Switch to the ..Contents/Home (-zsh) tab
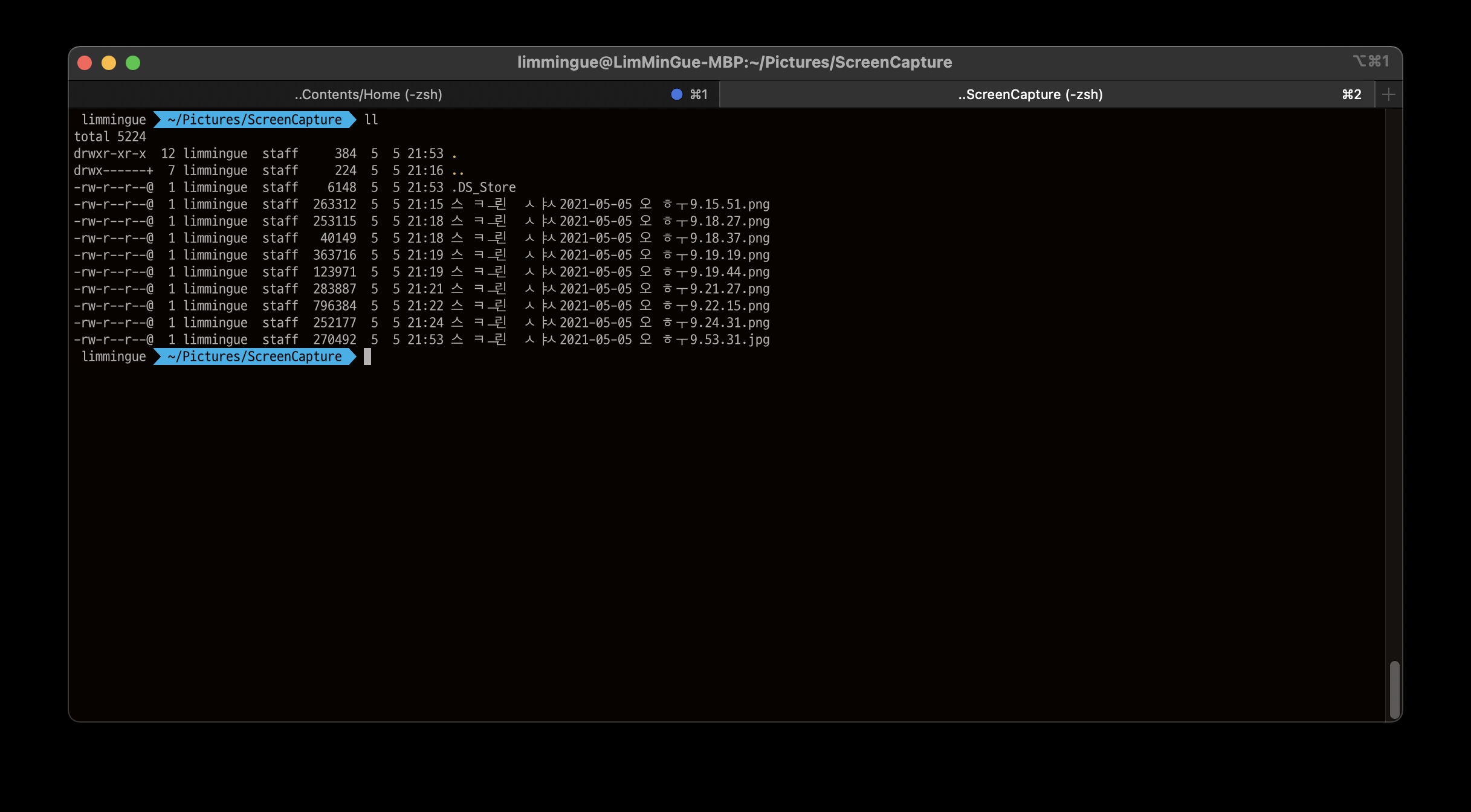The height and width of the screenshot is (812, 1471). [x=368, y=94]
